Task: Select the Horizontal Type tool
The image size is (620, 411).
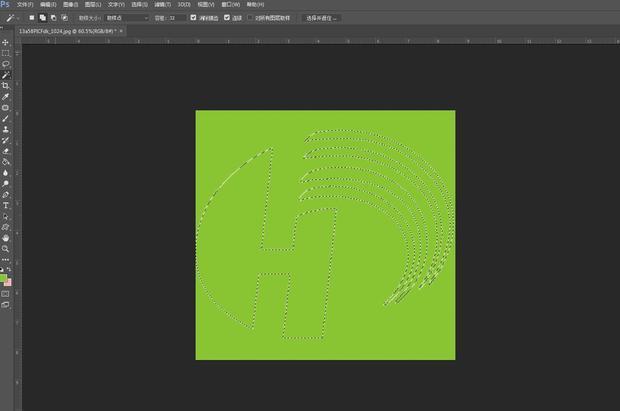Action: click(6, 205)
